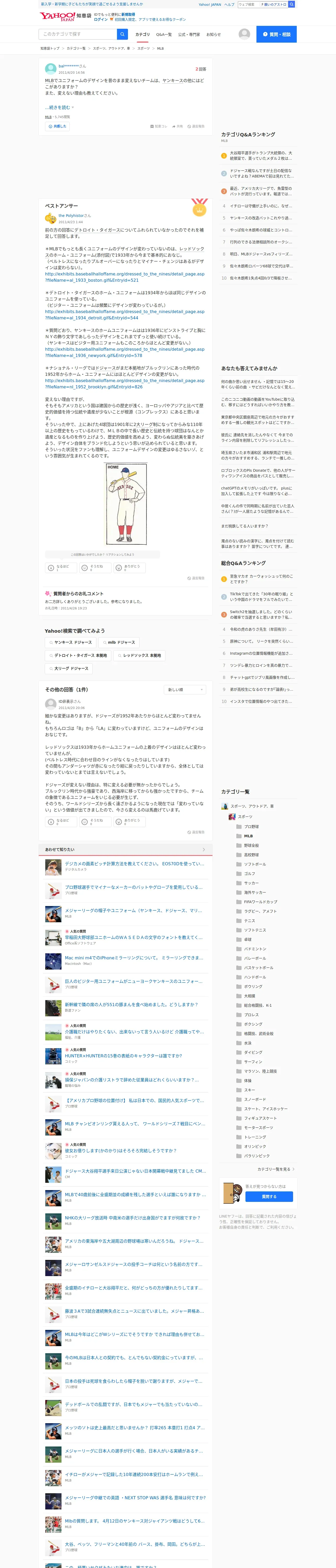Image resolution: width=336 pixels, height=1568 pixels.
Task: Open 水泳 category folder icon
Action: [x=239, y=1043]
